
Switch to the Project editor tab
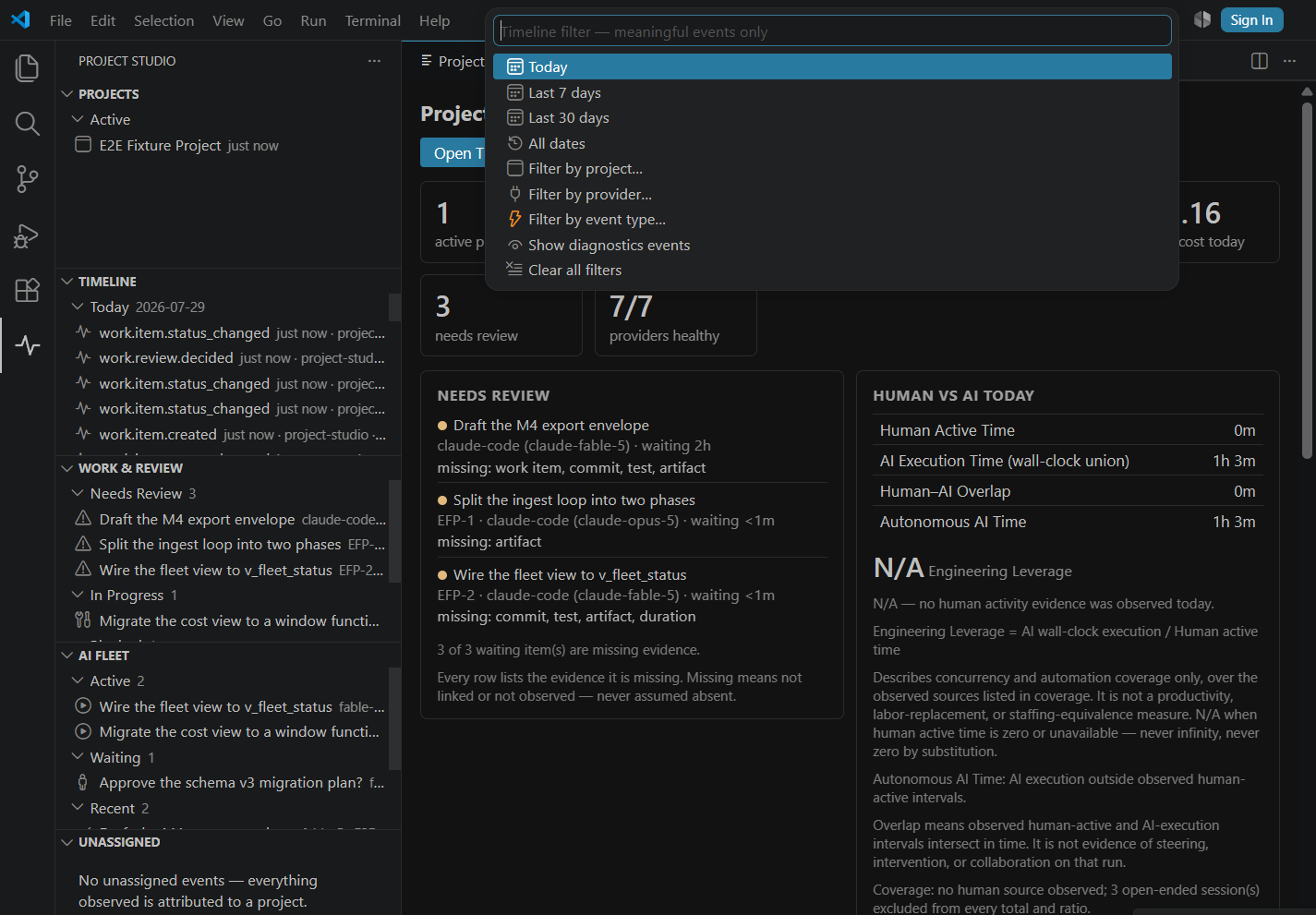point(453,61)
